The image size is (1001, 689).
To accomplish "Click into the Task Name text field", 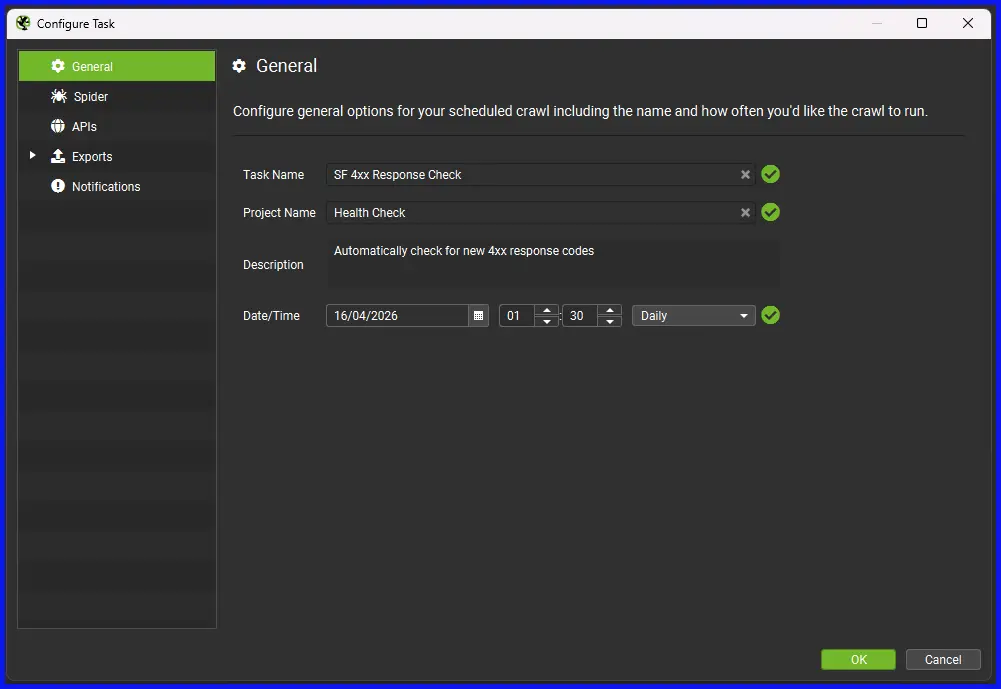I will (x=540, y=174).
